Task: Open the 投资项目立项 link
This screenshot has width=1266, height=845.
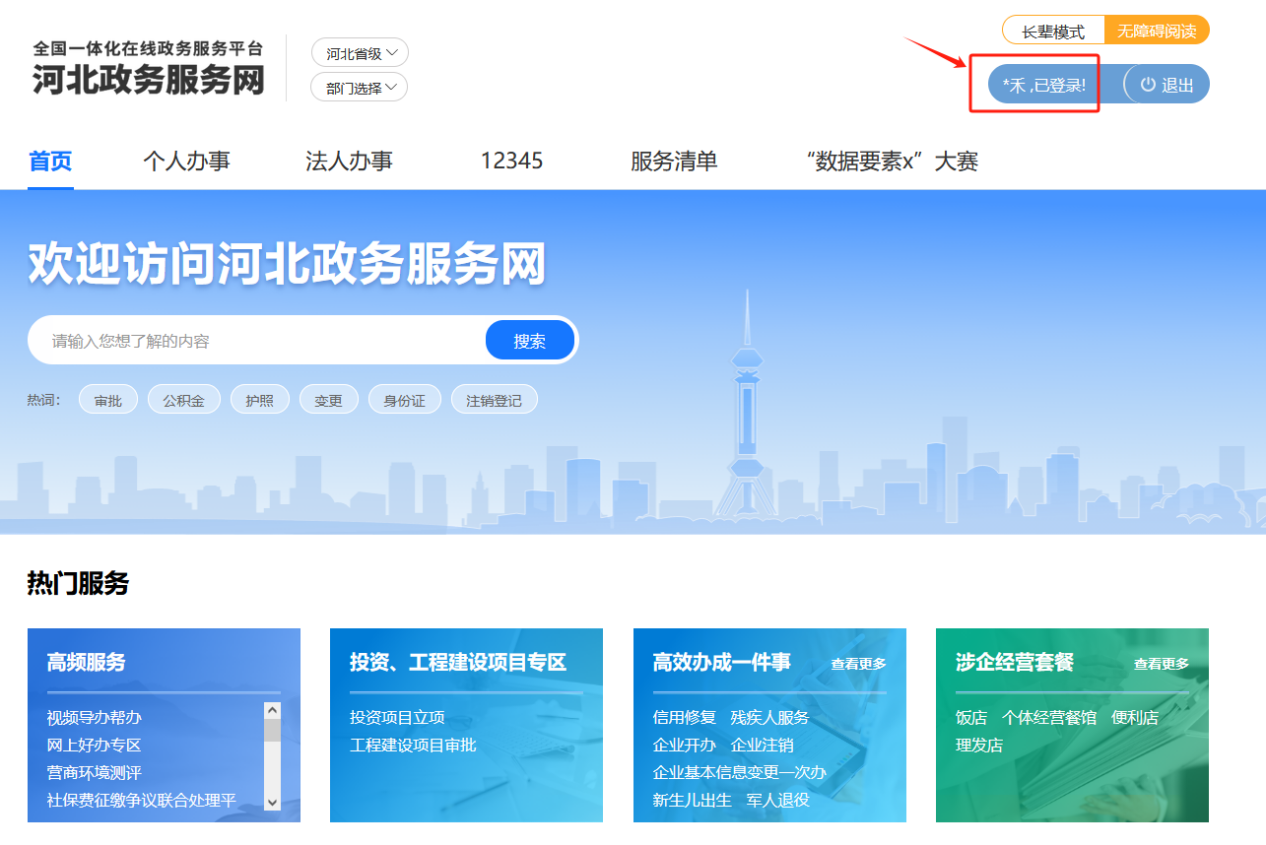Action: coord(397,717)
